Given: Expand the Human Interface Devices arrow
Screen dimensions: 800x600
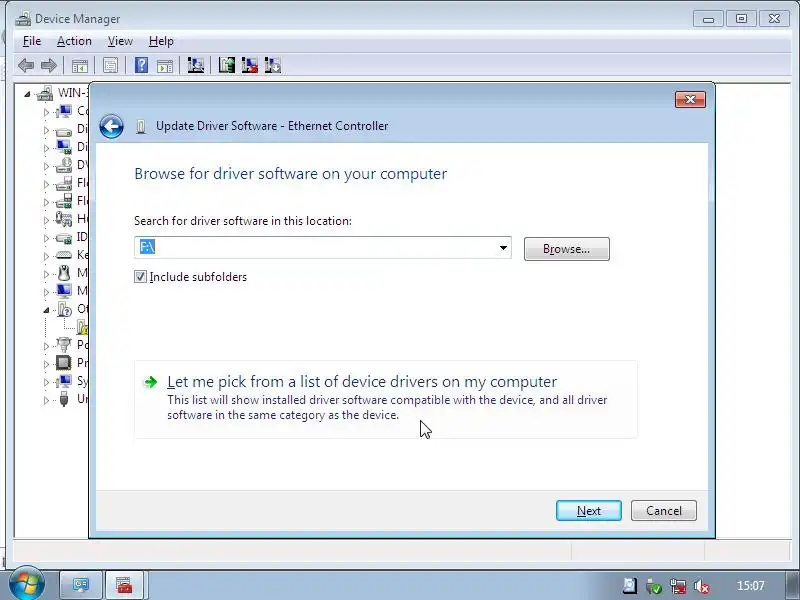Looking at the screenshot, I should click(46, 220).
